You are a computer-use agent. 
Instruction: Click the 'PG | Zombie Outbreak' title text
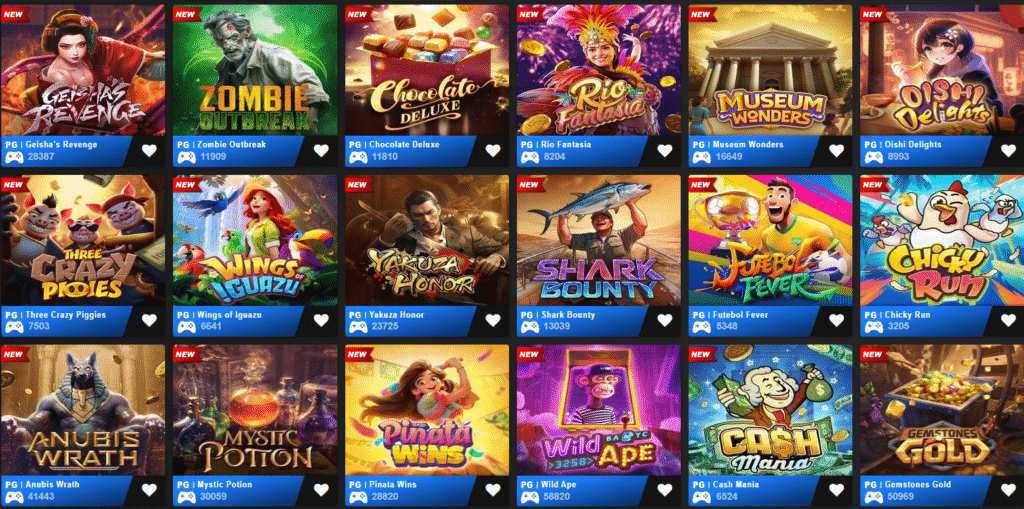tap(221, 144)
